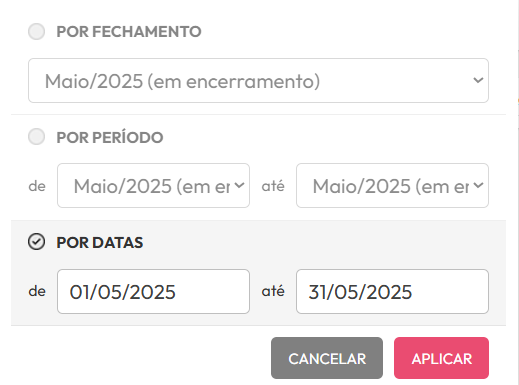Screen dimensions: 519x385
Task: Click the POR DATAS heading text
Action: pos(100,242)
